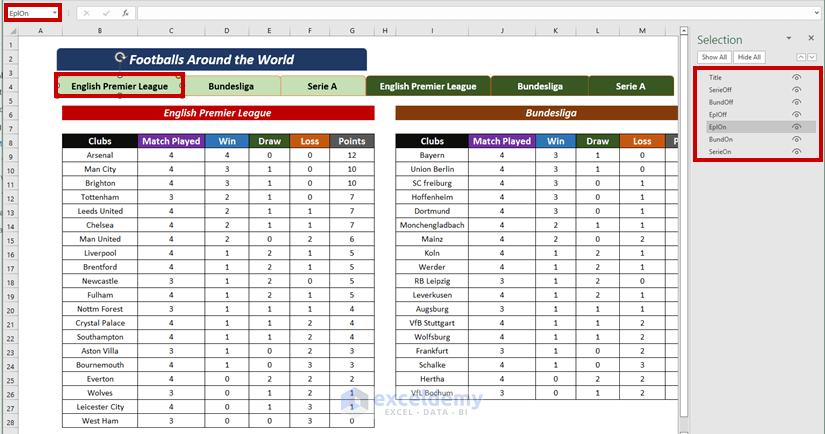Screen dimensions: 825x434
Task: Click into the Name Box showing EplOn
Action: 28,13
